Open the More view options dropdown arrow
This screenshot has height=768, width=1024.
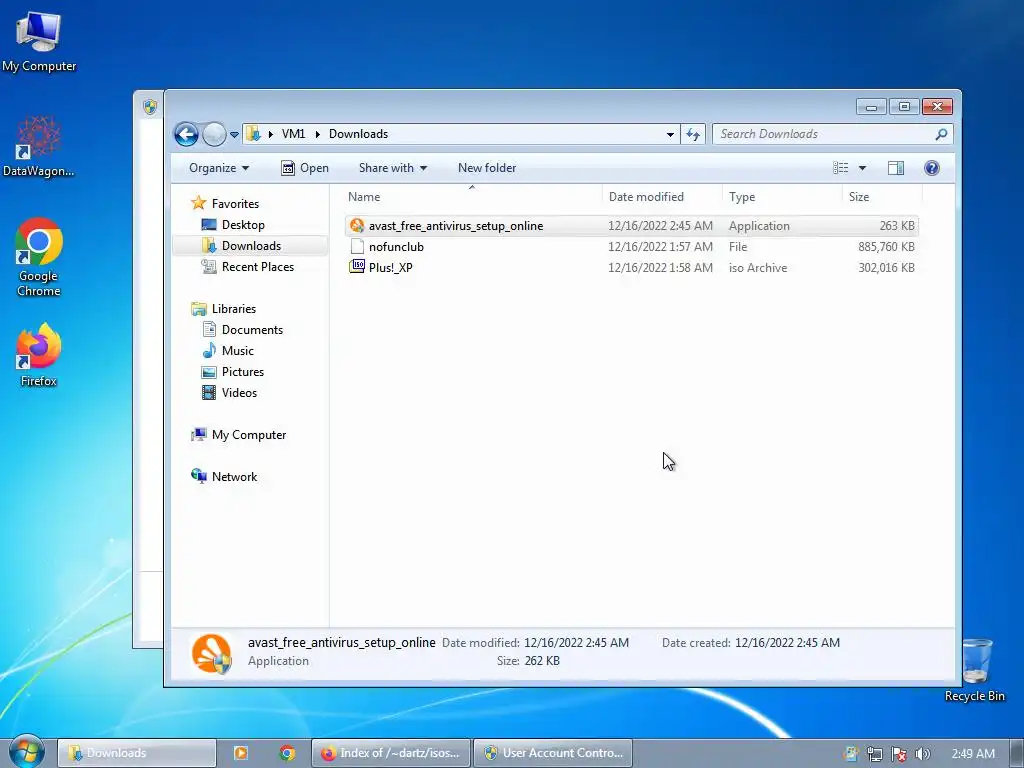click(x=862, y=168)
